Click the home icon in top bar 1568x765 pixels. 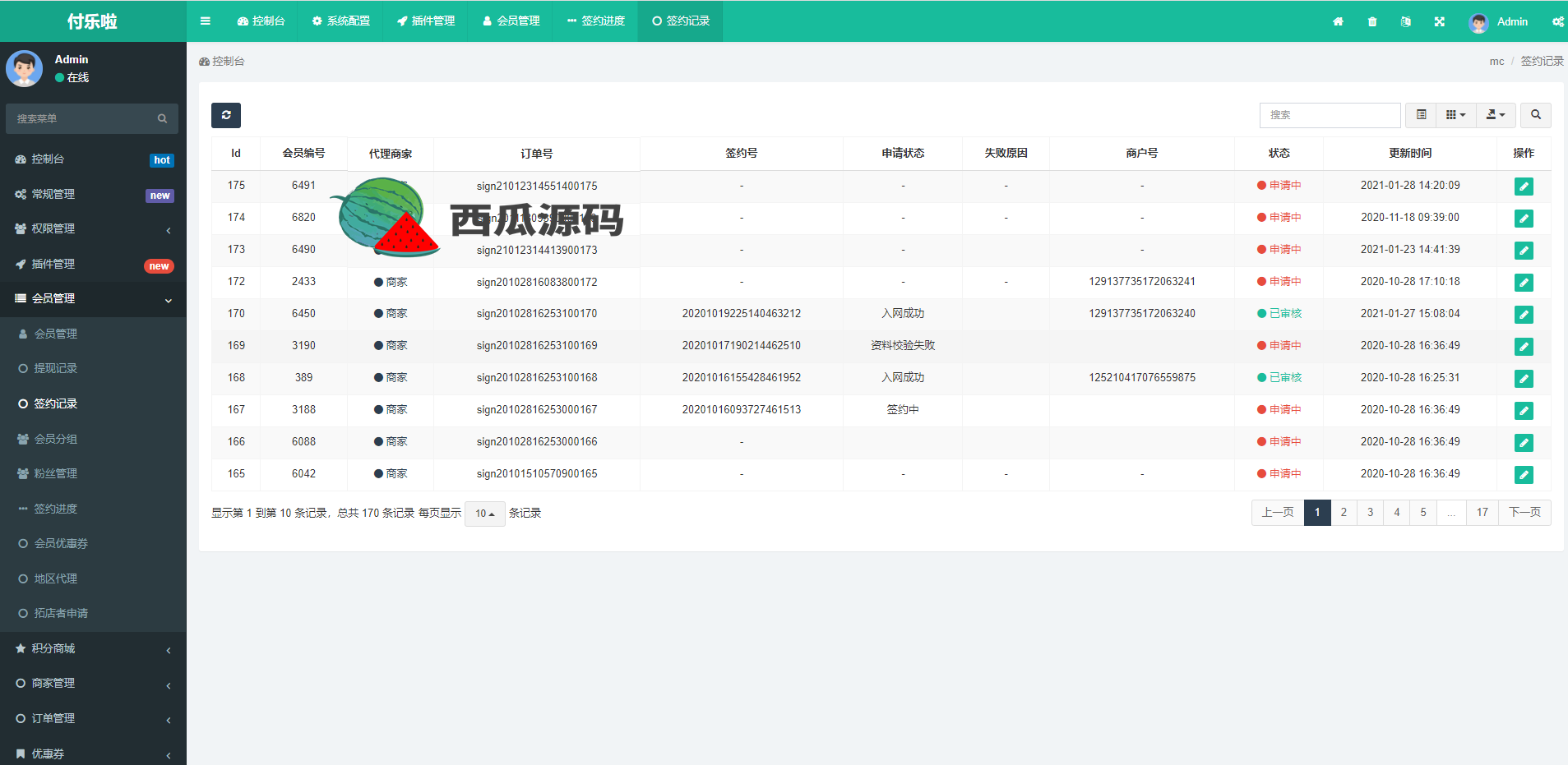pos(1338,21)
